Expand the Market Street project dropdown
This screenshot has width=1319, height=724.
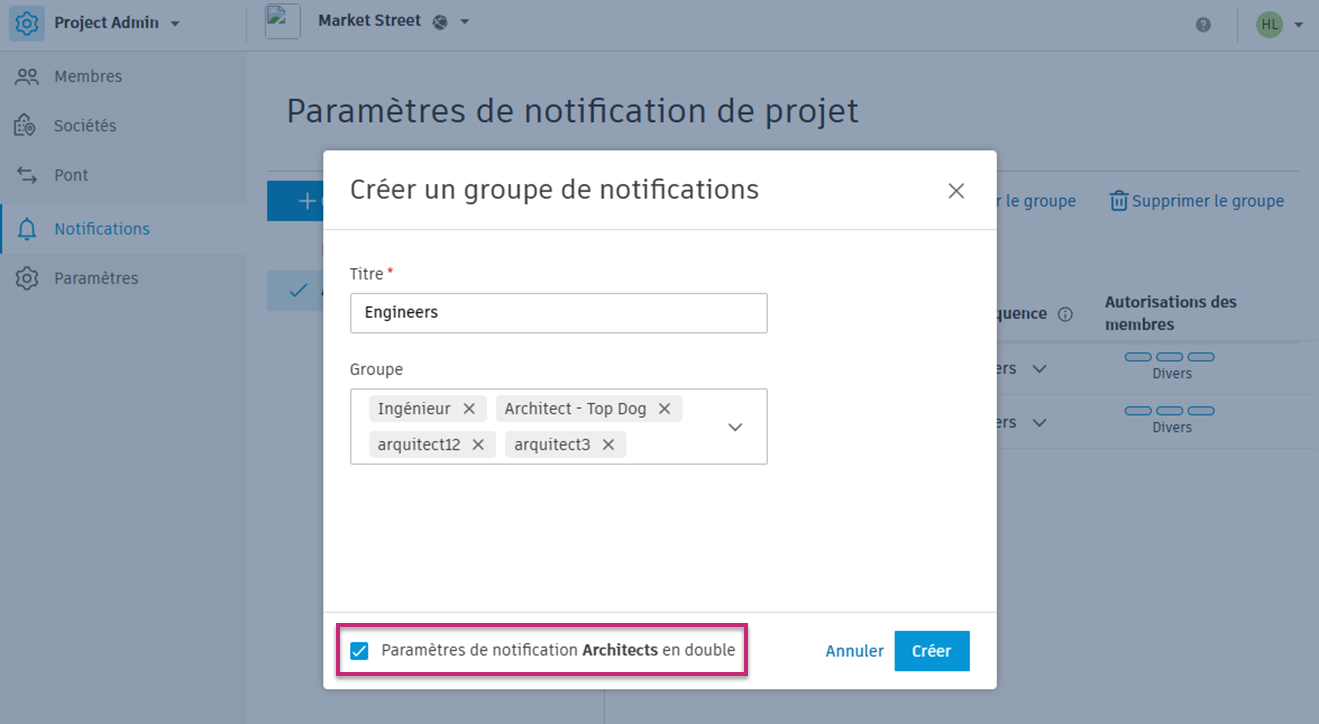(464, 21)
